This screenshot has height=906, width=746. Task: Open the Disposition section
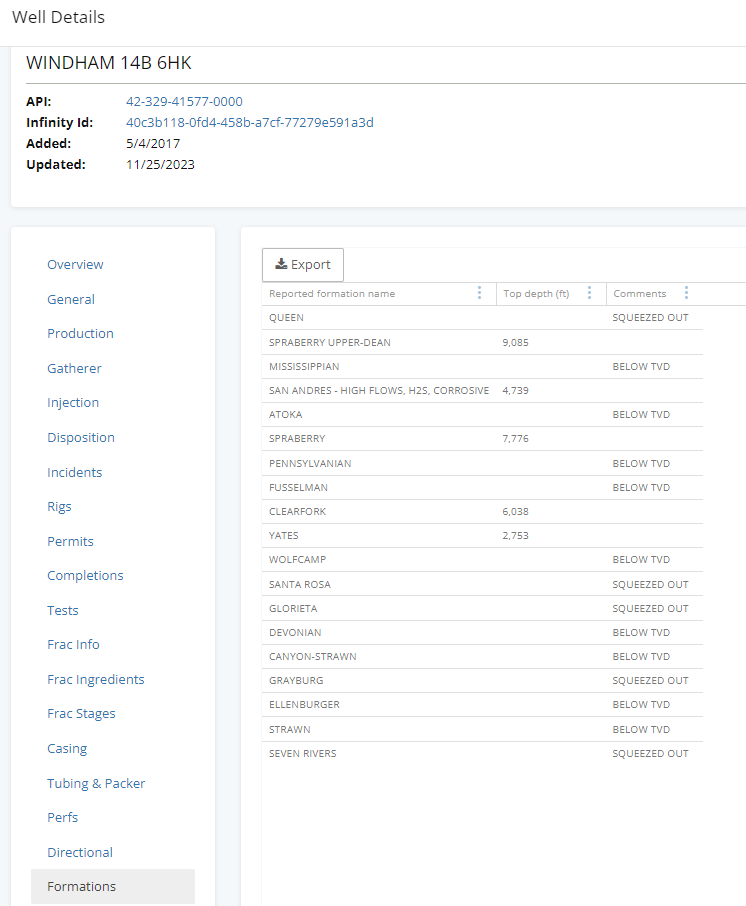pos(81,437)
